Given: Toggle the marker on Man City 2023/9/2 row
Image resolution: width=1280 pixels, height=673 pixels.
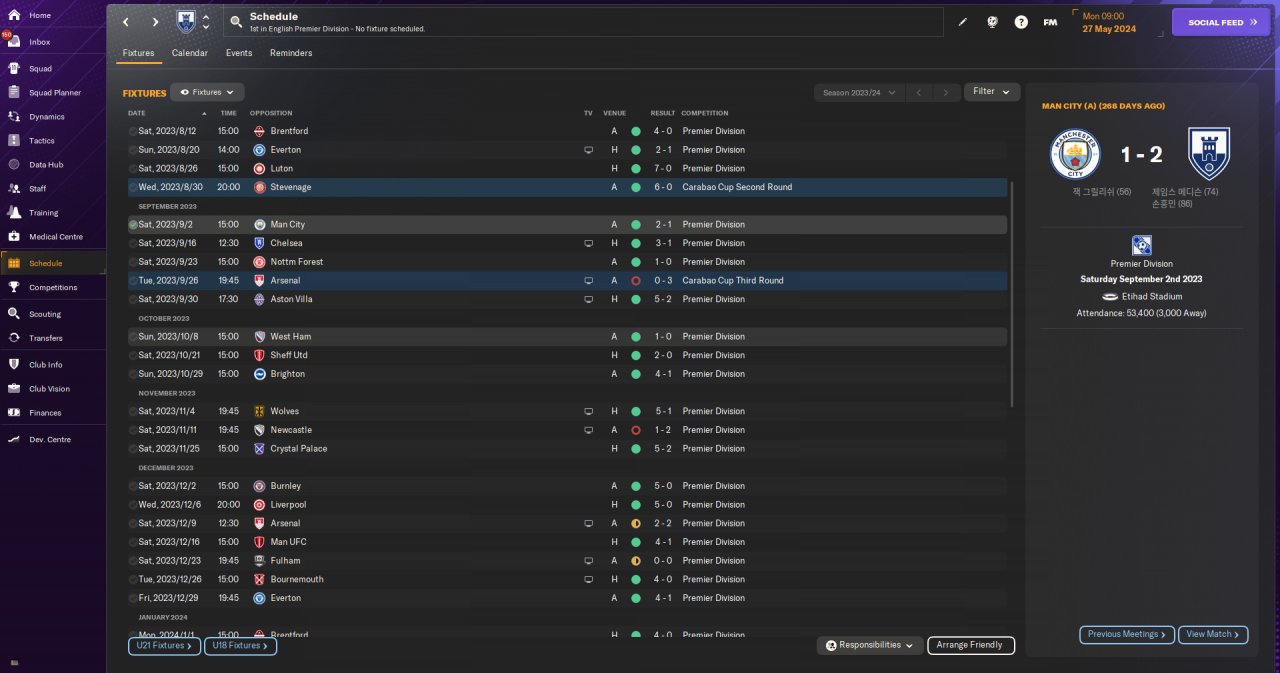Looking at the screenshot, I should tap(133, 225).
